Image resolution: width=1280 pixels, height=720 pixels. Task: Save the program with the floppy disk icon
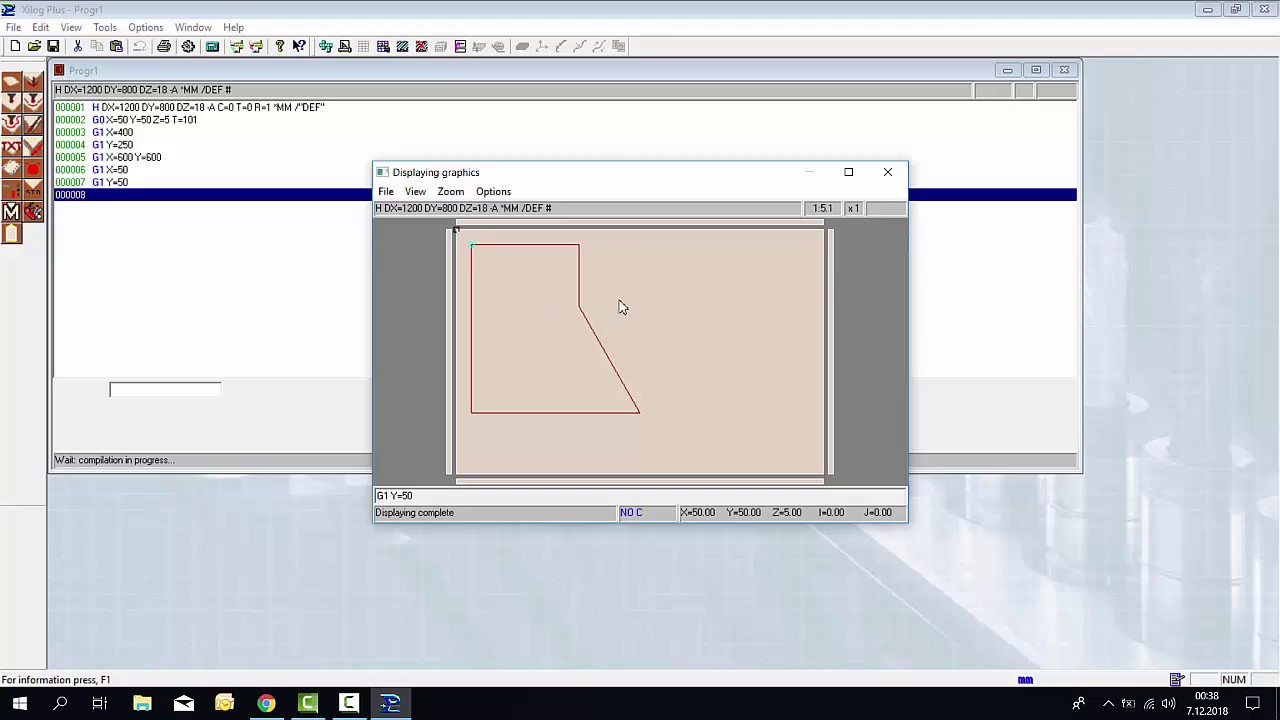pos(53,46)
